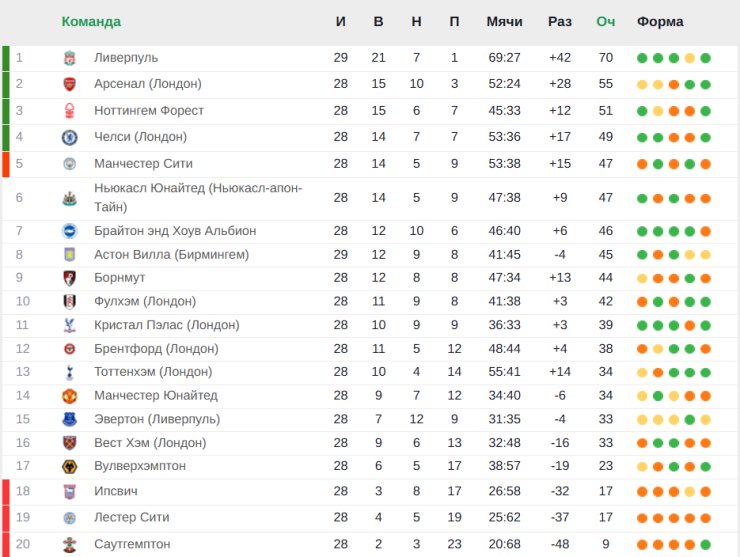Click the Liverpool club crest icon
Viewport: 740px width, 557px height.
[x=69, y=58]
